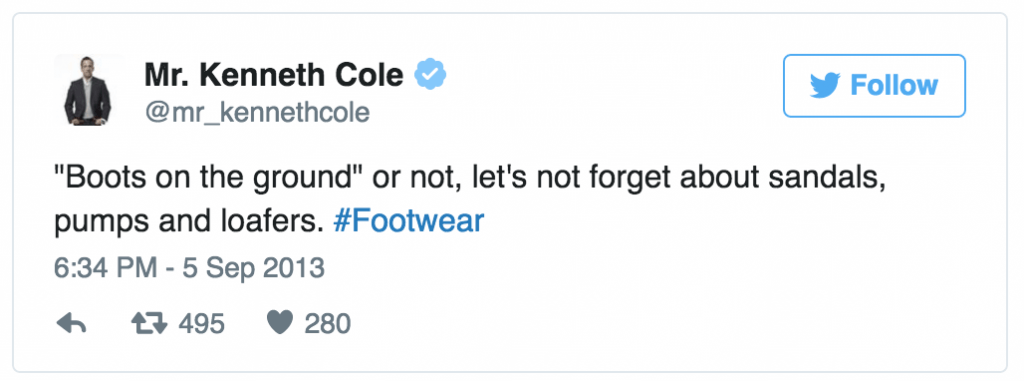View the 495 retweets count
Screen dimensions: 1024x381
pos(201,323)
